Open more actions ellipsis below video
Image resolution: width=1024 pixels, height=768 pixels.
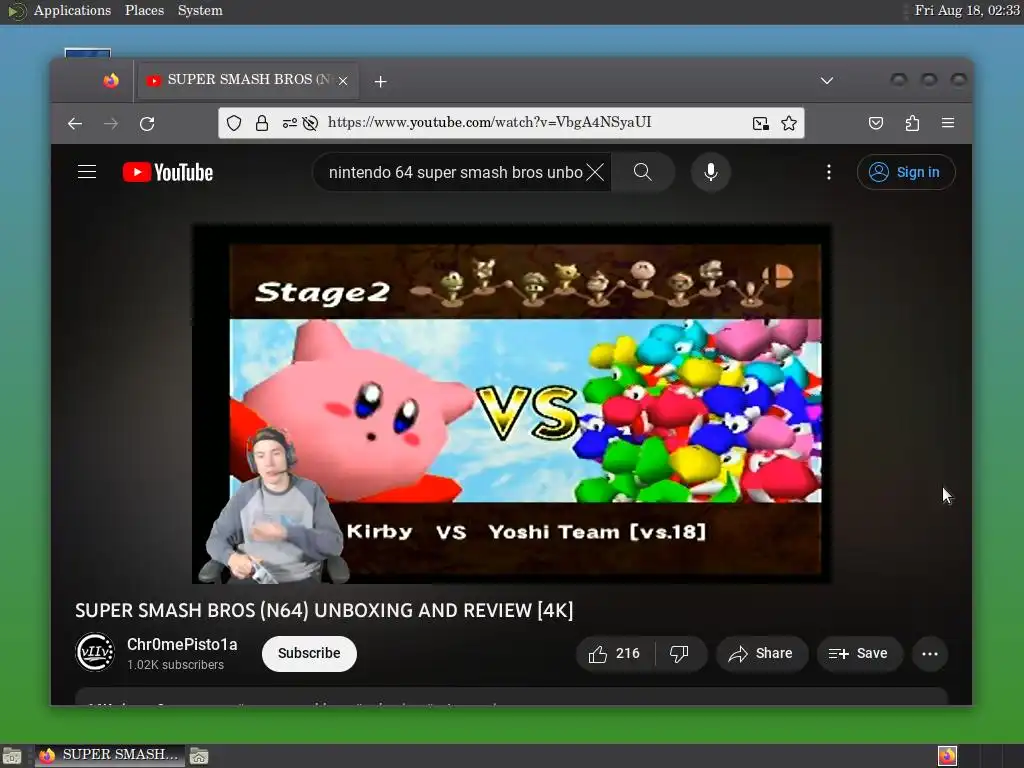click(930, 654)
